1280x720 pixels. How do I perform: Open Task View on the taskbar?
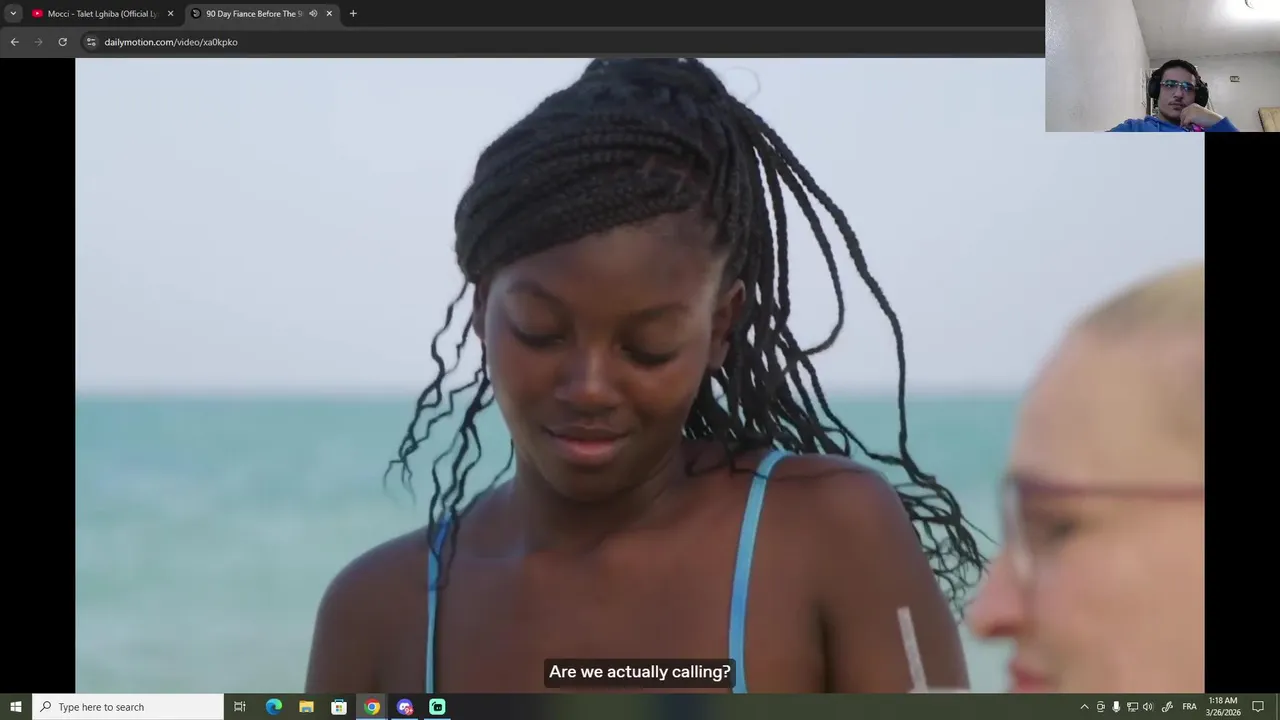pos(240,707)
